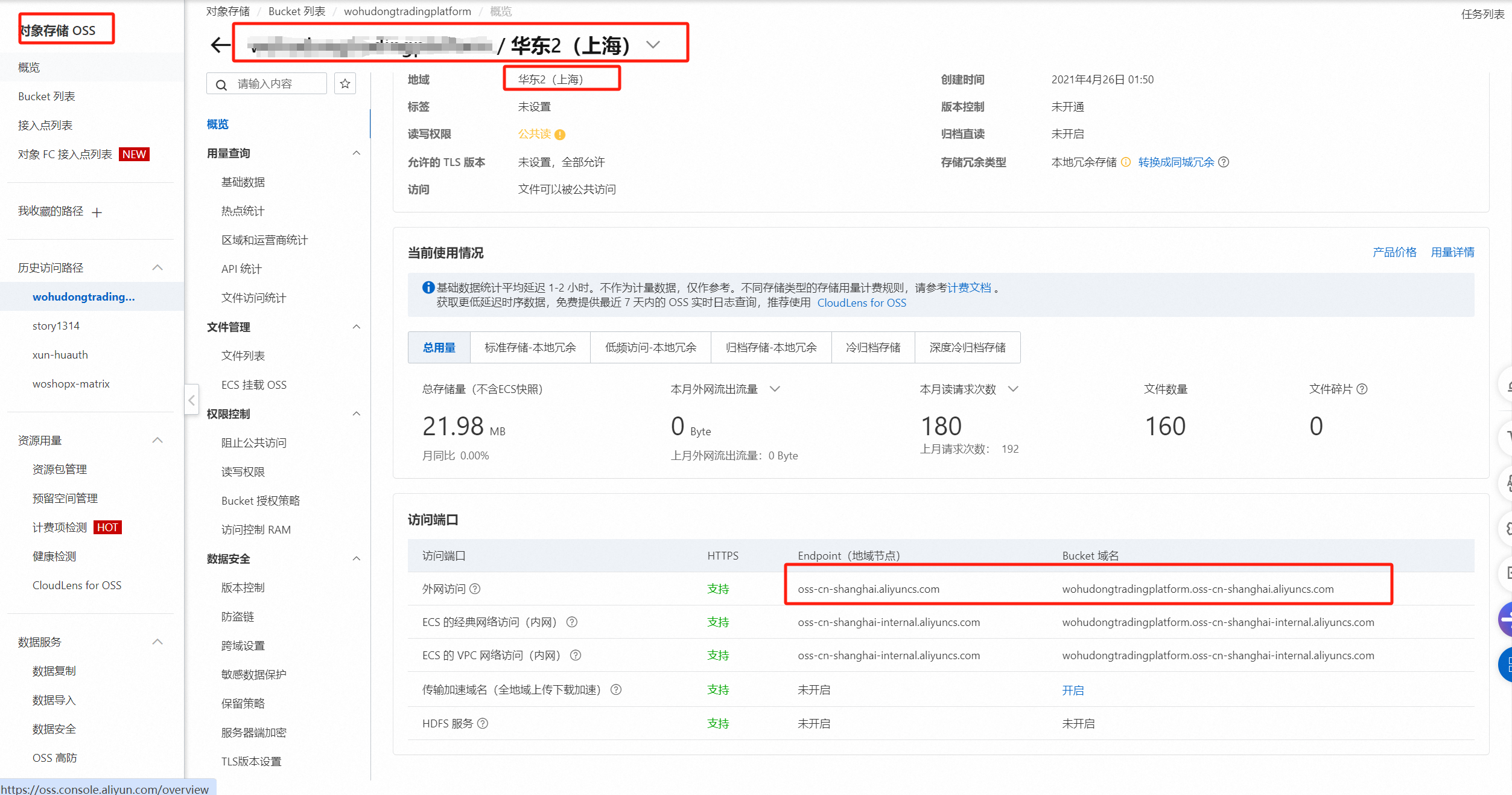The image size is (1512, 795).
Task: Open Bucket 授权策略 menu item
Action: [x=261, y=501]
